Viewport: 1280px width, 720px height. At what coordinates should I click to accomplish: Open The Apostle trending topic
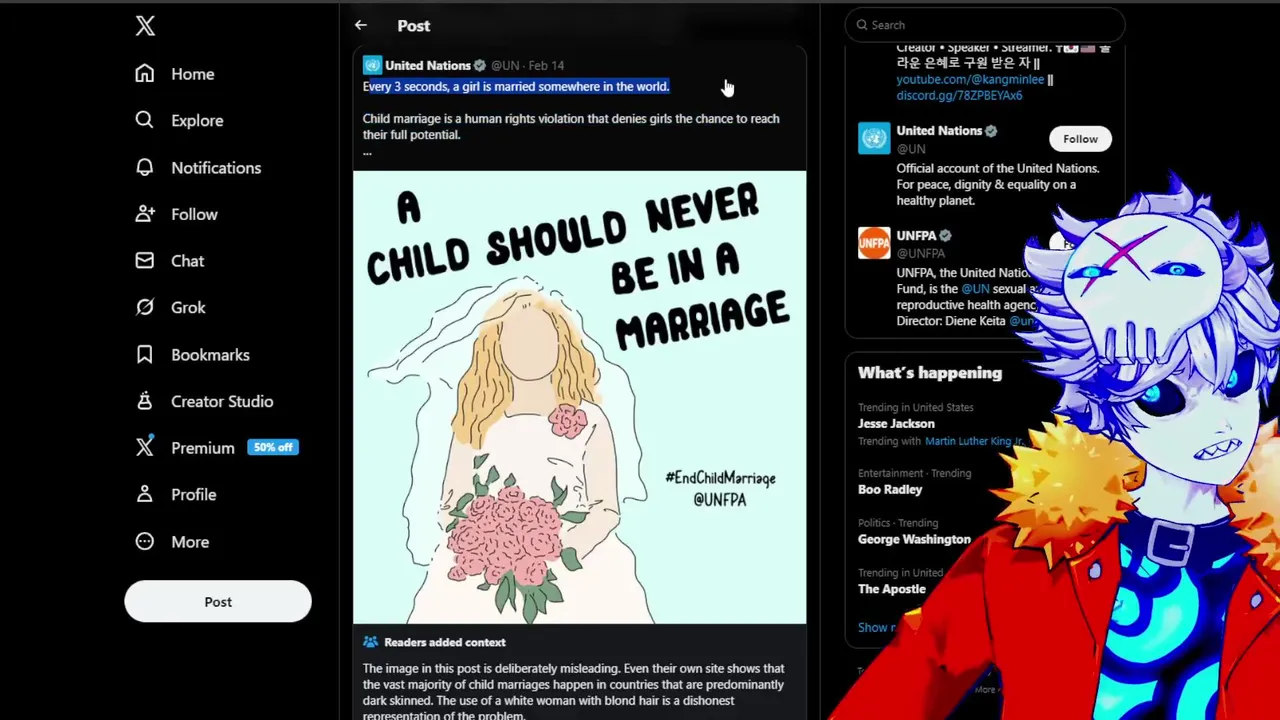(892, 589)
